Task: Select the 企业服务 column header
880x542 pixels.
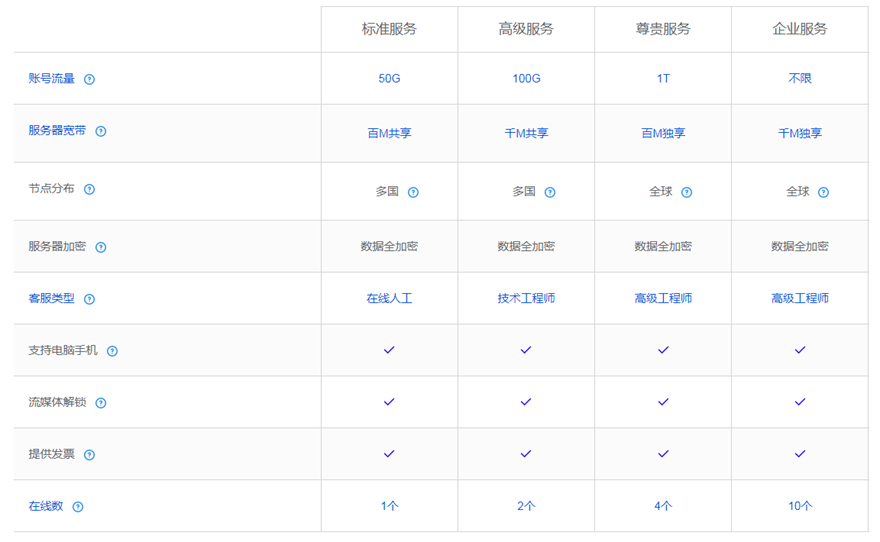Action: (800, 29)
